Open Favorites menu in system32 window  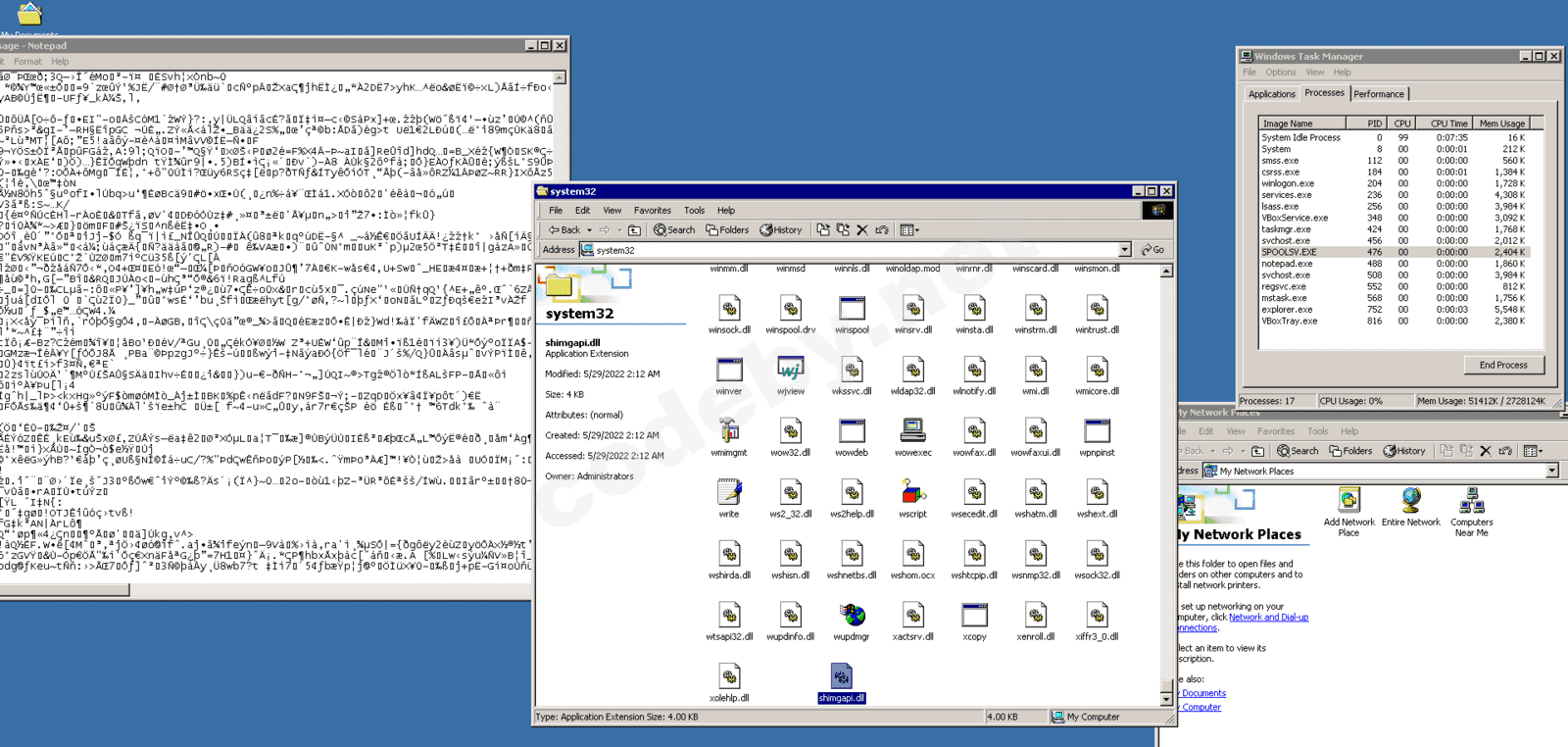[653, 211]
